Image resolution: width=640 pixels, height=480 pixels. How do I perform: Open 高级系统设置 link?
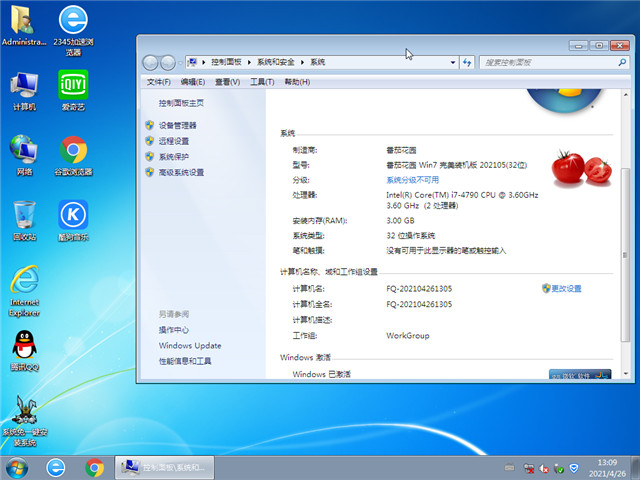click(x=181, y=172)
